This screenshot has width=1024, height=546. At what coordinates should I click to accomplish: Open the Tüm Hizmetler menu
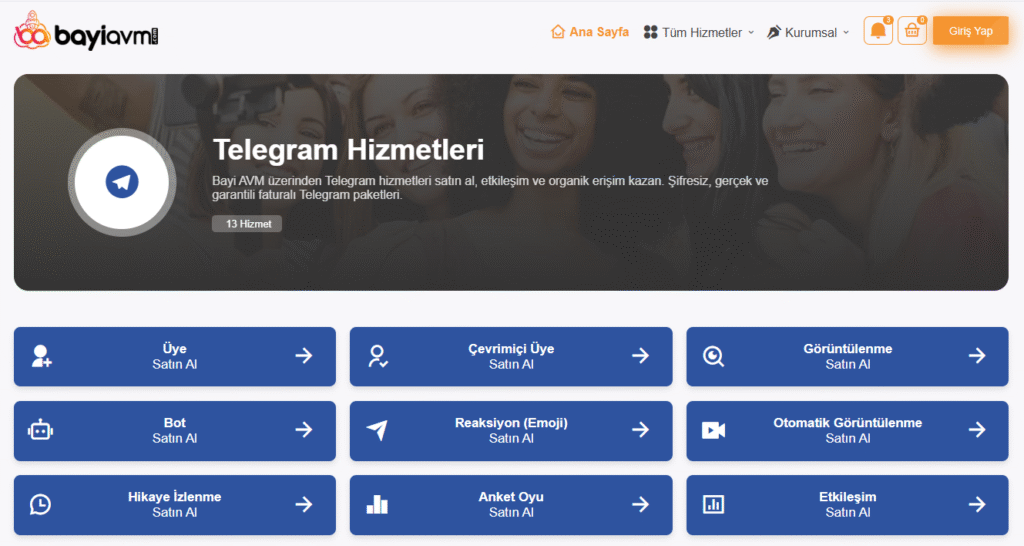point(699,32)
